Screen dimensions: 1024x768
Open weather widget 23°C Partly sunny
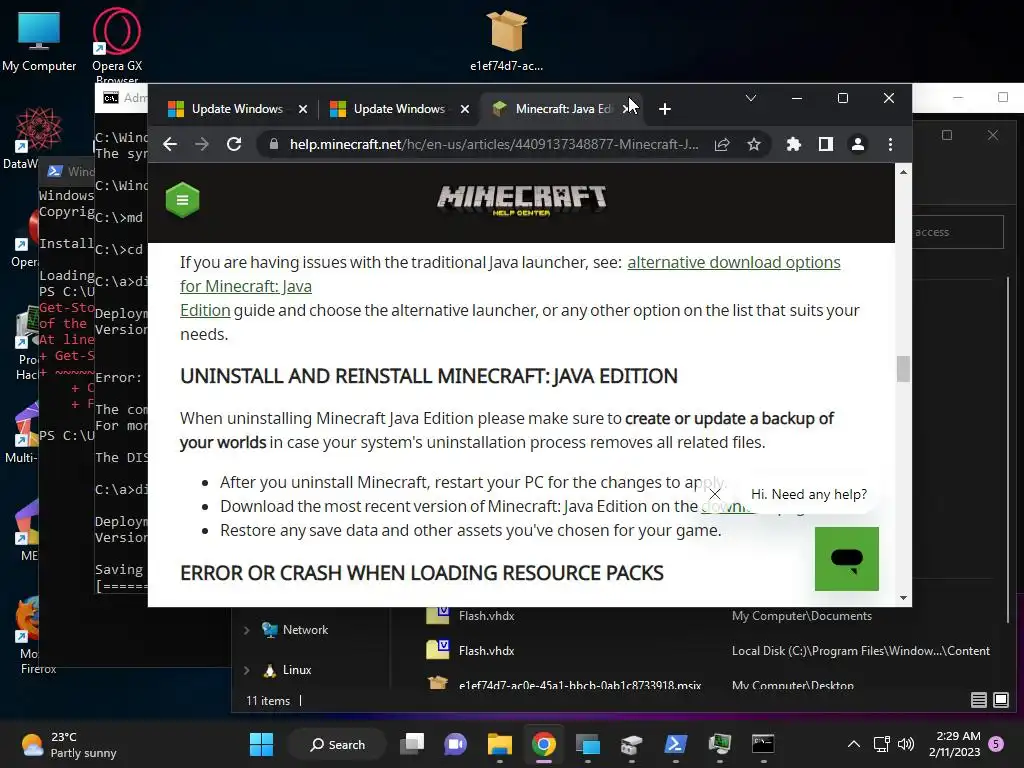point(68,744)
